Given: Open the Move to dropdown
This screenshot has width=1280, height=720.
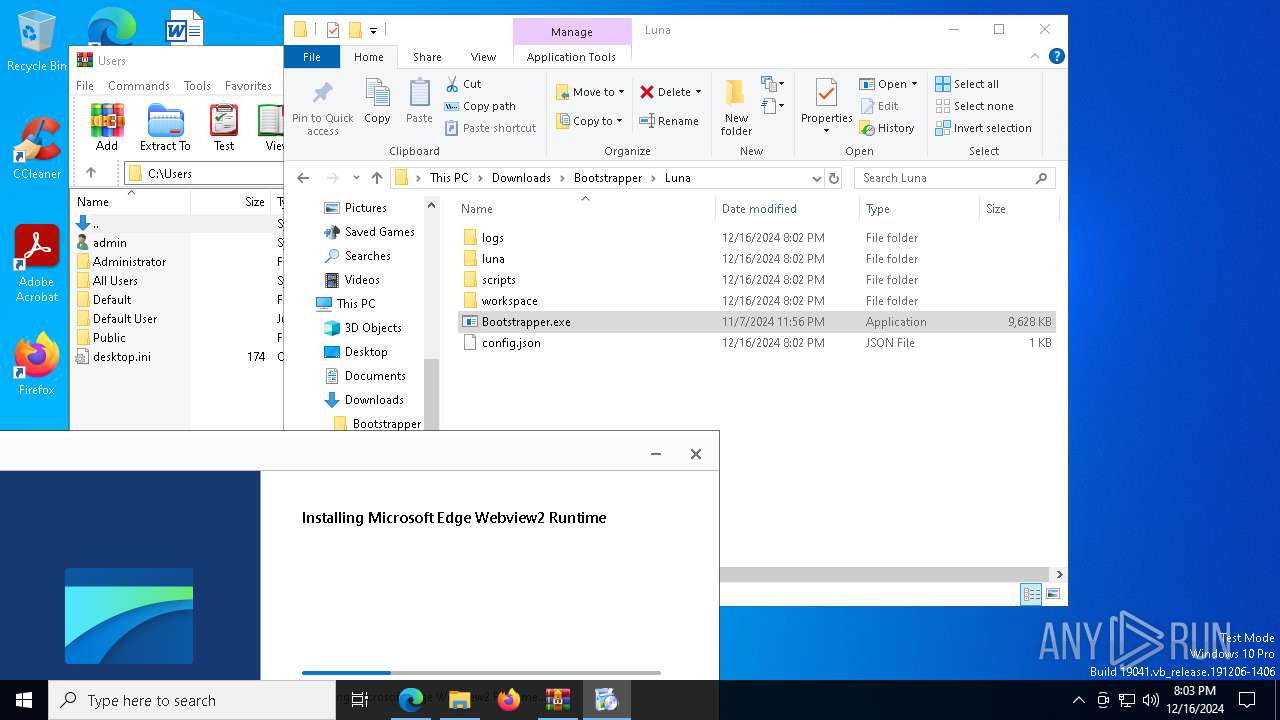Looking at the screenshot, I should (x=590, y=92).
